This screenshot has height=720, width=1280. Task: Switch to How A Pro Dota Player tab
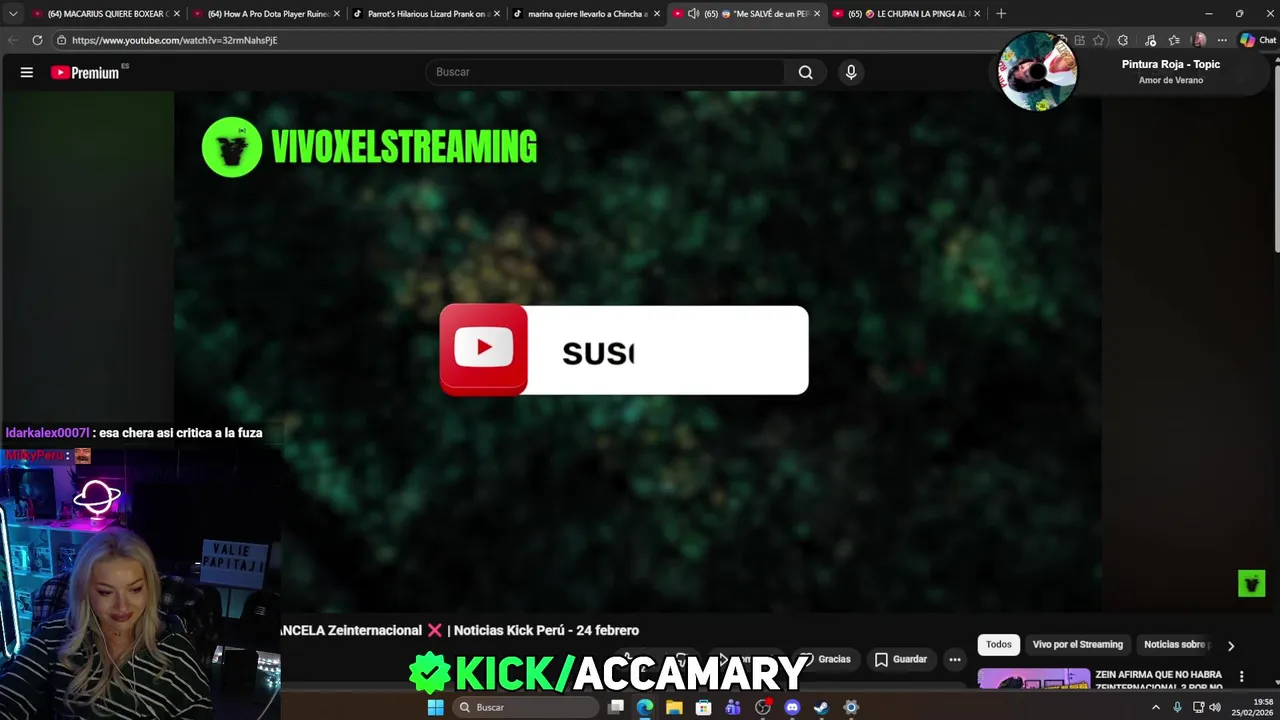point(268,14)
